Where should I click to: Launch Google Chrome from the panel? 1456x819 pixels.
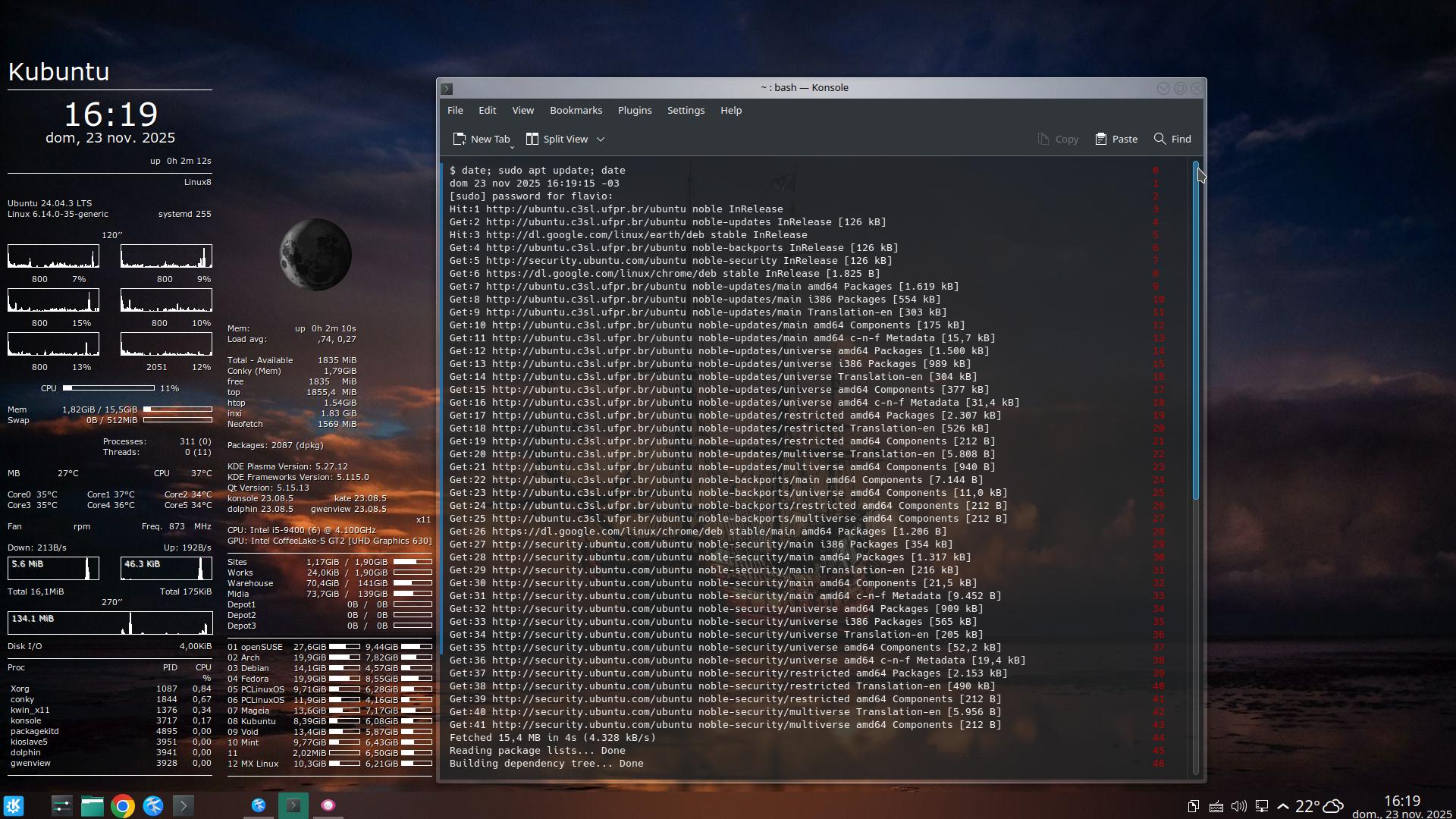tap(123, 805)
